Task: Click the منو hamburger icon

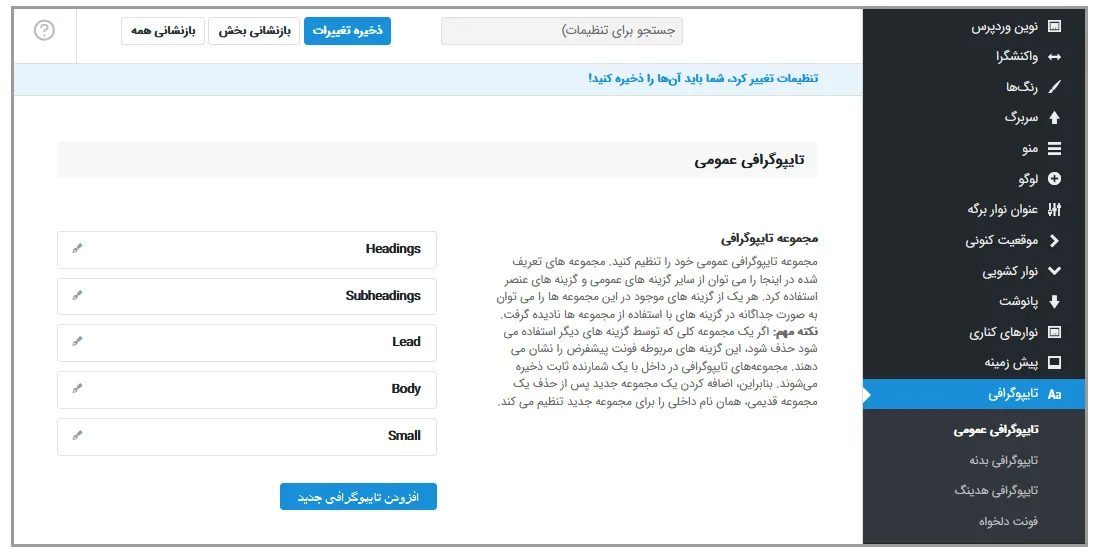Action: coord(1054,149)
